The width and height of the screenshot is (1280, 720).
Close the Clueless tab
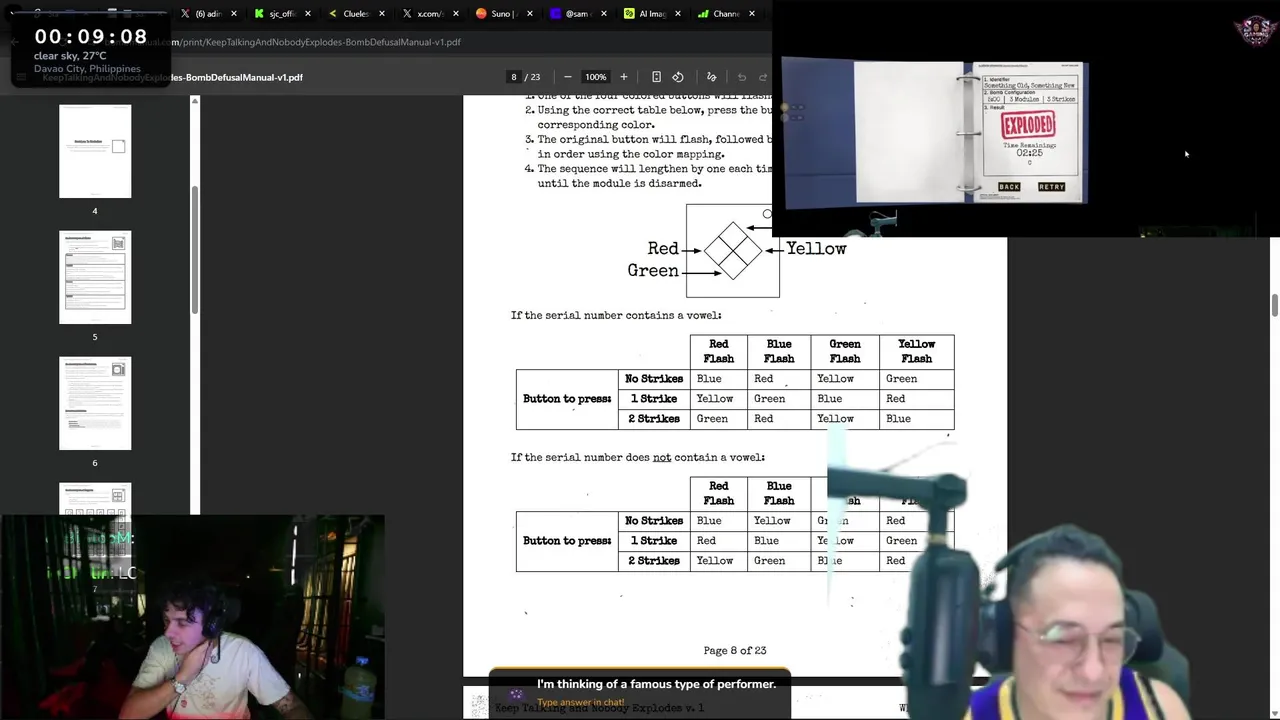[x=382, y=14]
